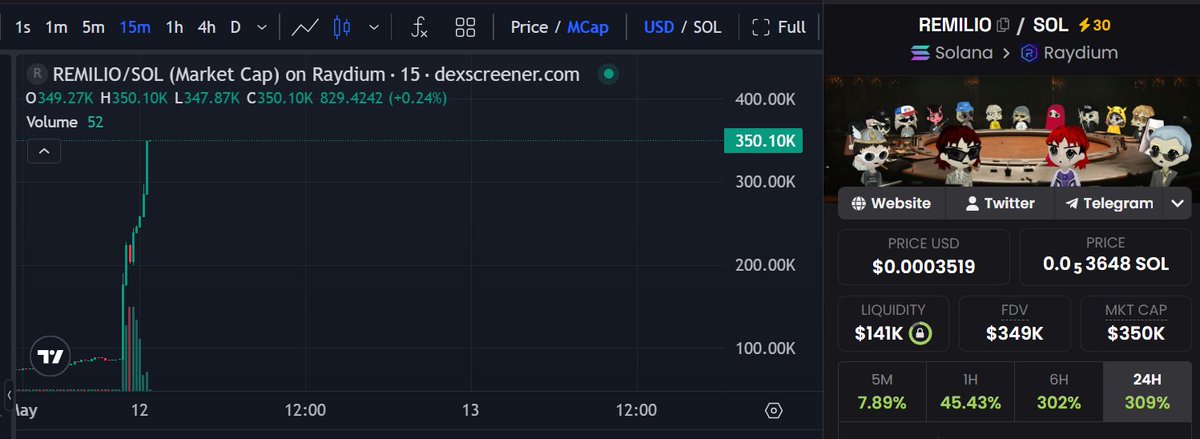
Task: Open the token Twitter link
Action: click(1000, 203)
